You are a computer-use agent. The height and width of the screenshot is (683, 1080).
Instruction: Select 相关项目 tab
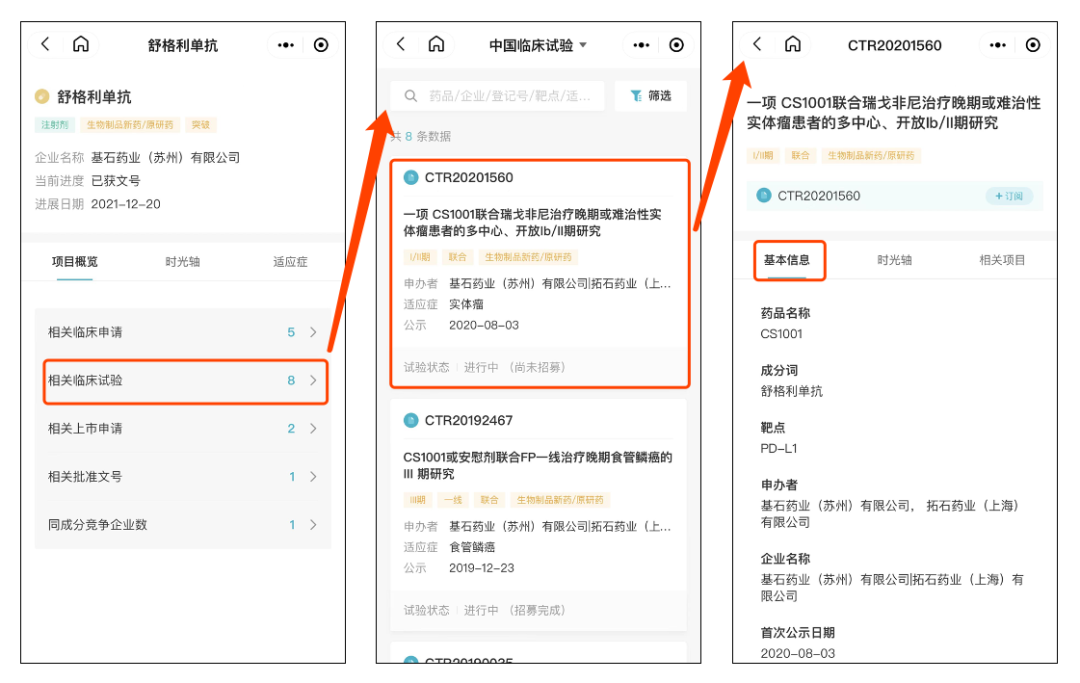(x=1002, y=260)
